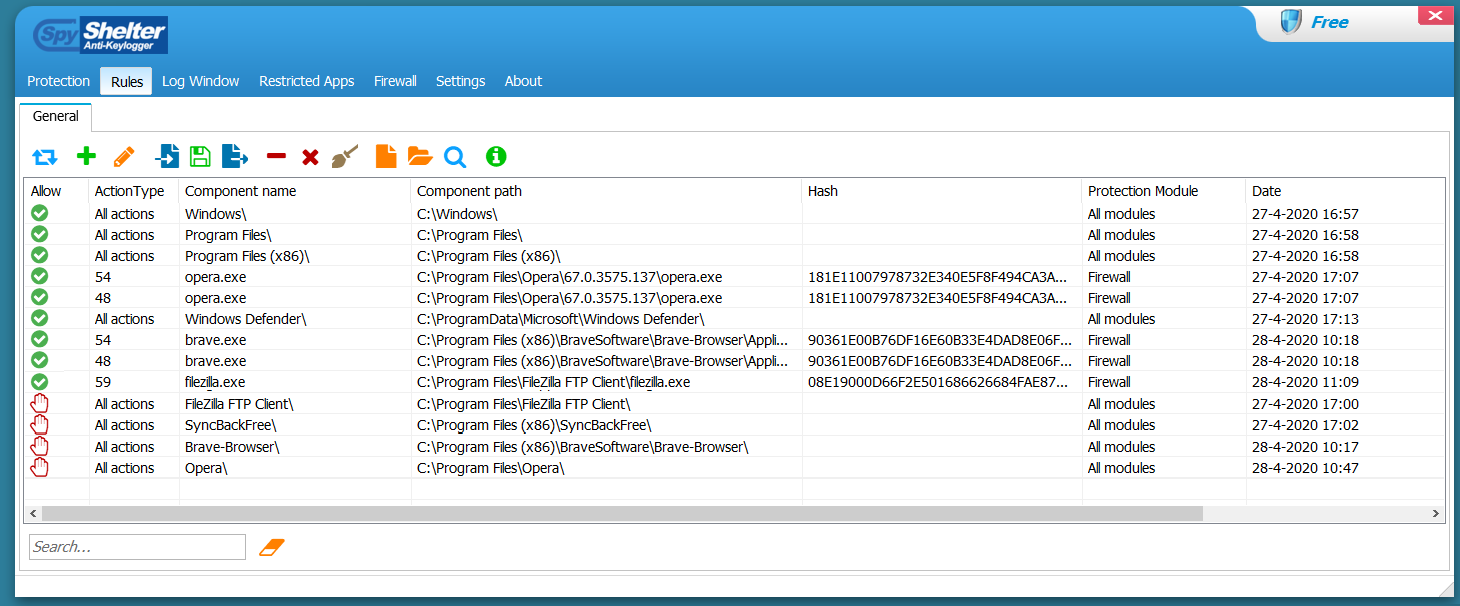
Task: Click the green info icon
Action: point(496,156)
